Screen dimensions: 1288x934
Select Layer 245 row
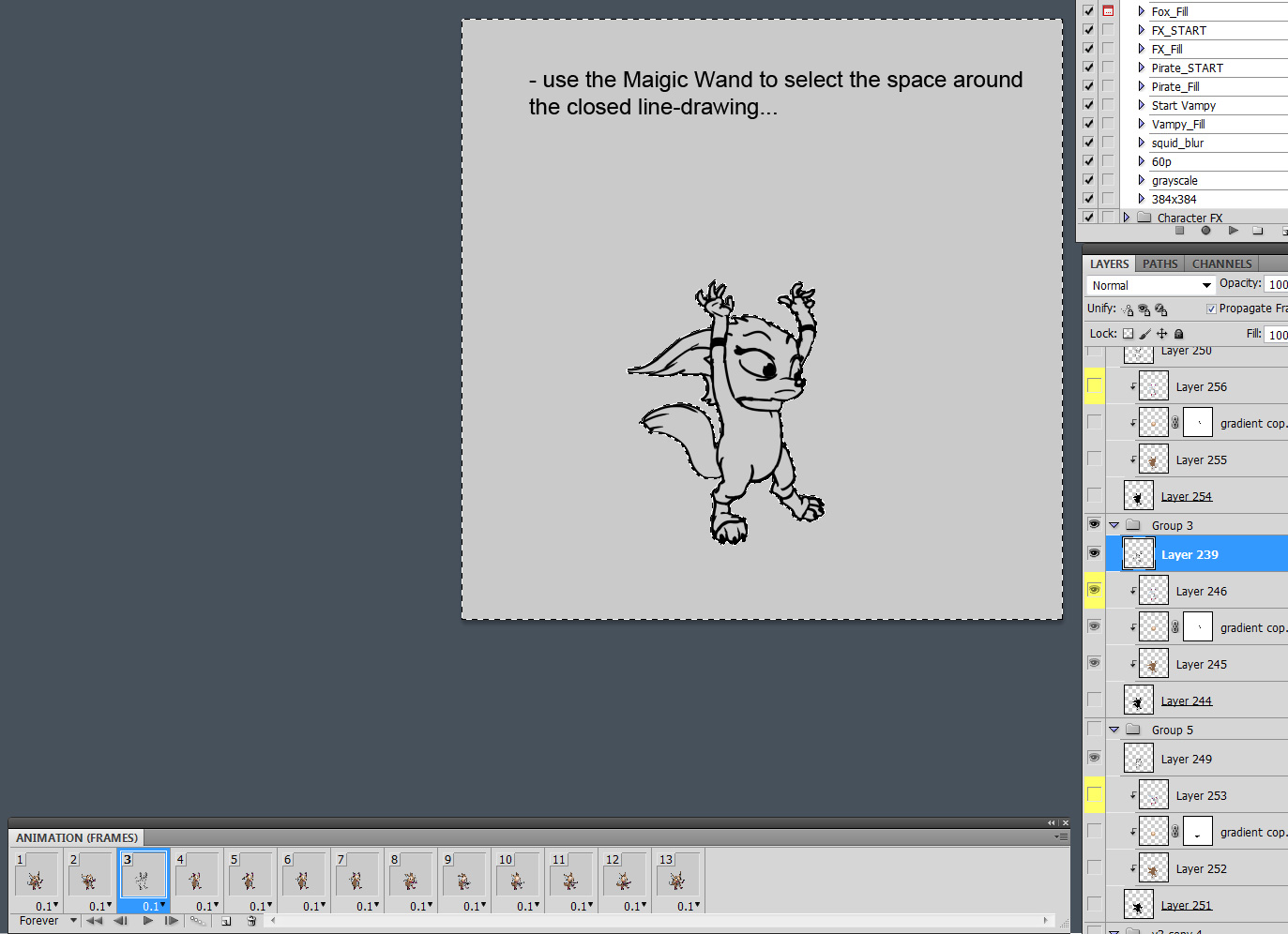click(x=1197, y=664)
